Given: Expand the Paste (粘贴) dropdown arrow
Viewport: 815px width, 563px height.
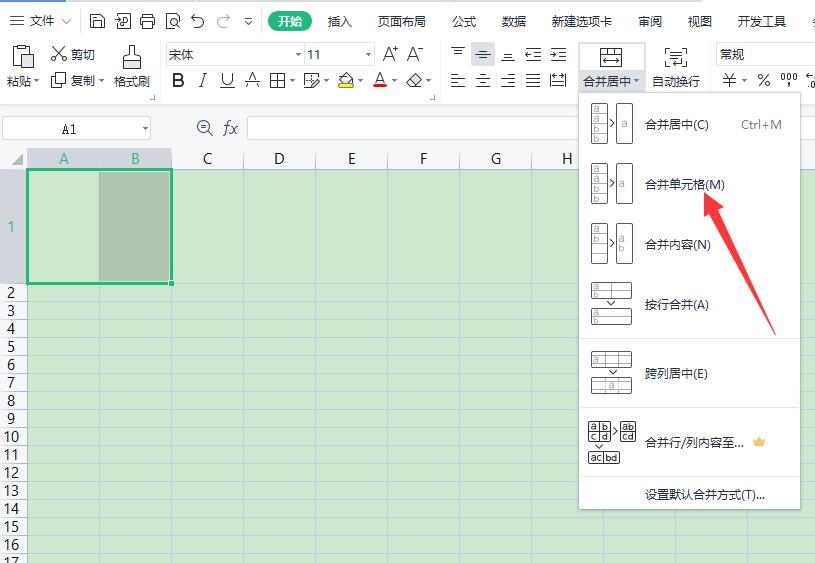Looking at the screenshot, I should 36,81.
